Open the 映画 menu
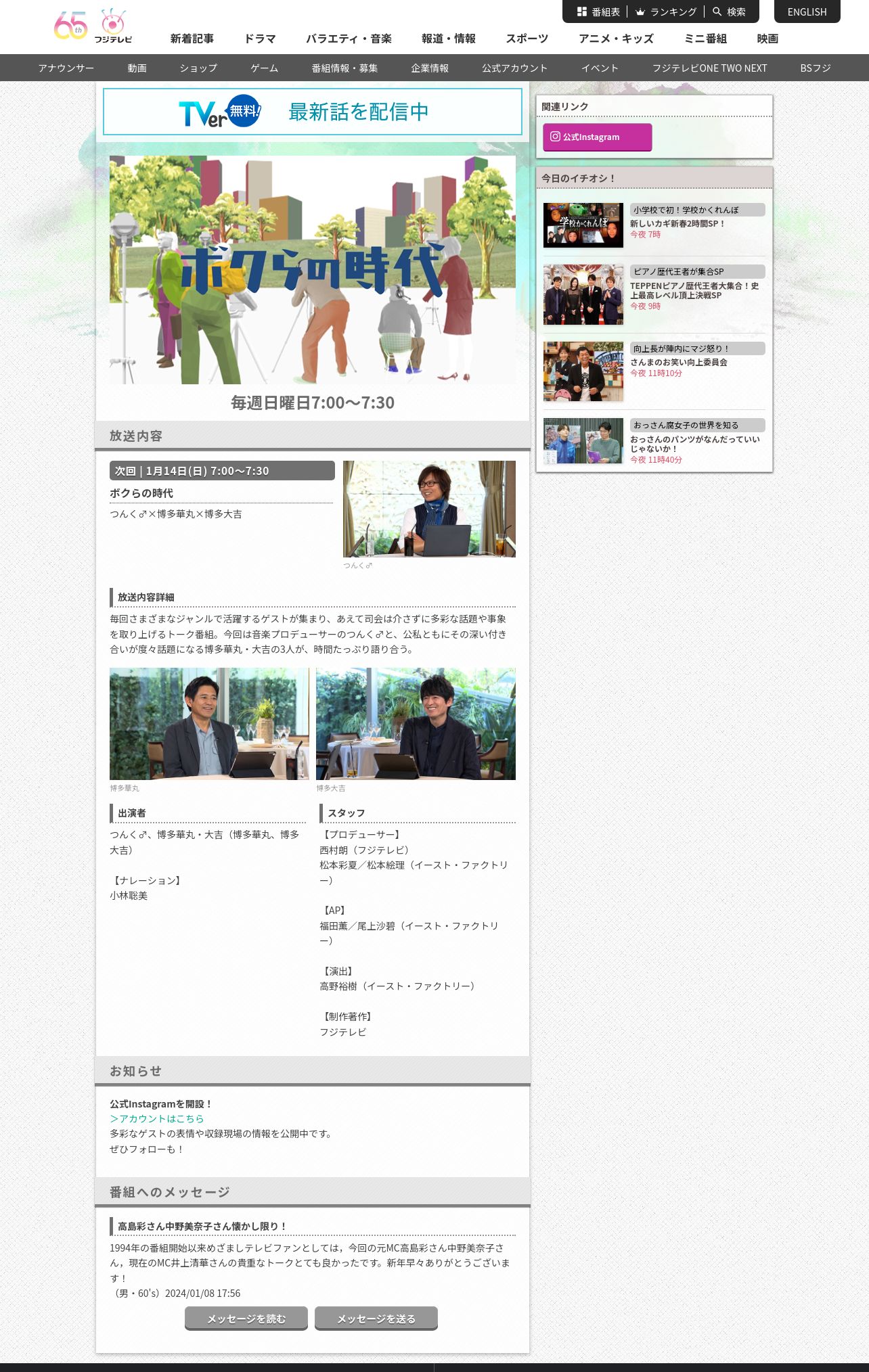Image resolution: width=869 pixels, height=1372 pixels. coord(767,39)
